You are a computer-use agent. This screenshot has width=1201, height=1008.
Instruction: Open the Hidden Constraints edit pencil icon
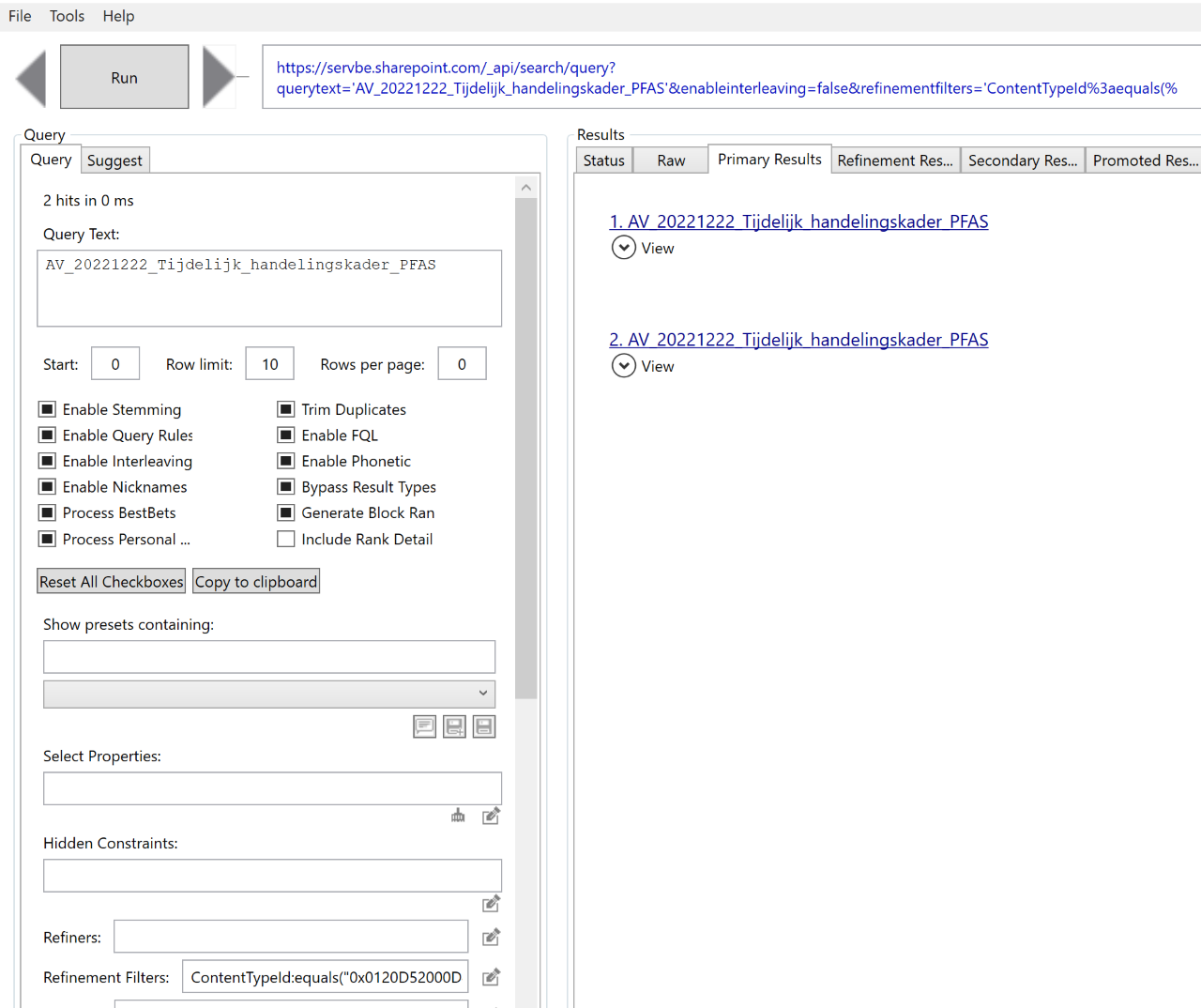coord(491,903)
